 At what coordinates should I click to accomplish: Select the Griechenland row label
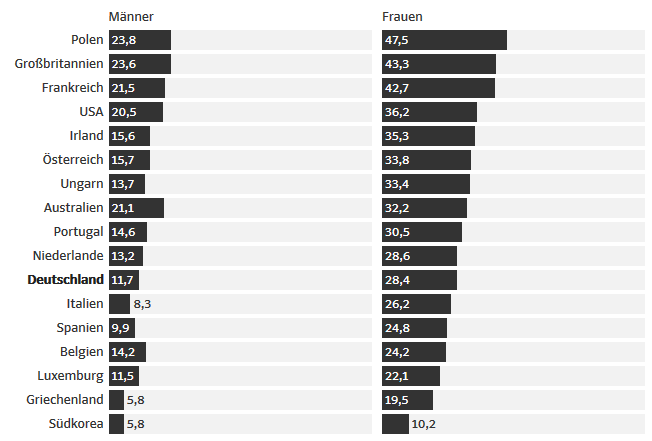tap(65, 400)
